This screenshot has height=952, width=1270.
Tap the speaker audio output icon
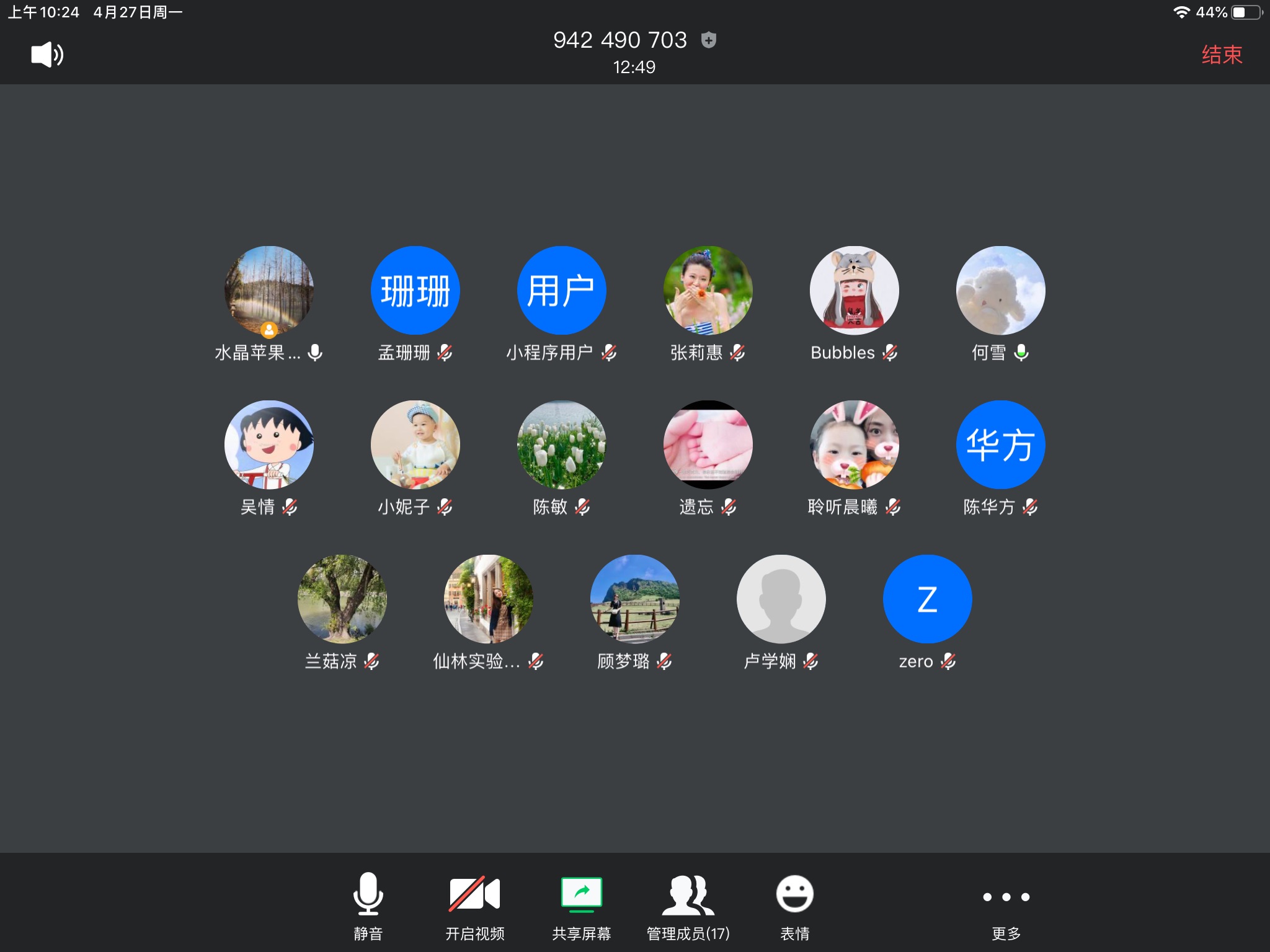(x=47, y=55)
